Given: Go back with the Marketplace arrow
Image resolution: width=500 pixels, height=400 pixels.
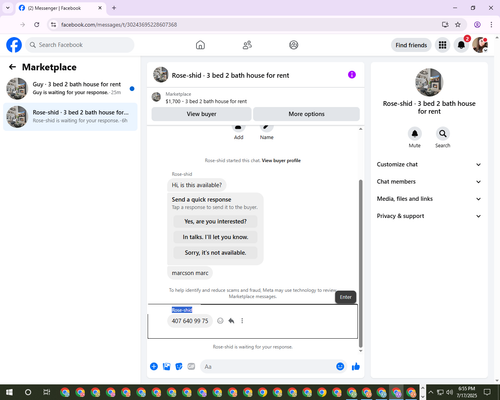Looking at the screenshot, I should point(12,67).
